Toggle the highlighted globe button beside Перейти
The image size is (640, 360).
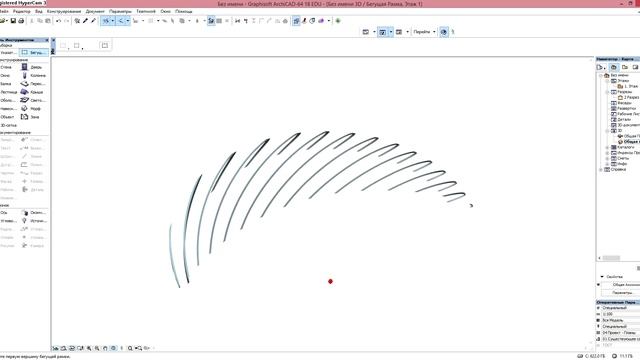point(444,32)
